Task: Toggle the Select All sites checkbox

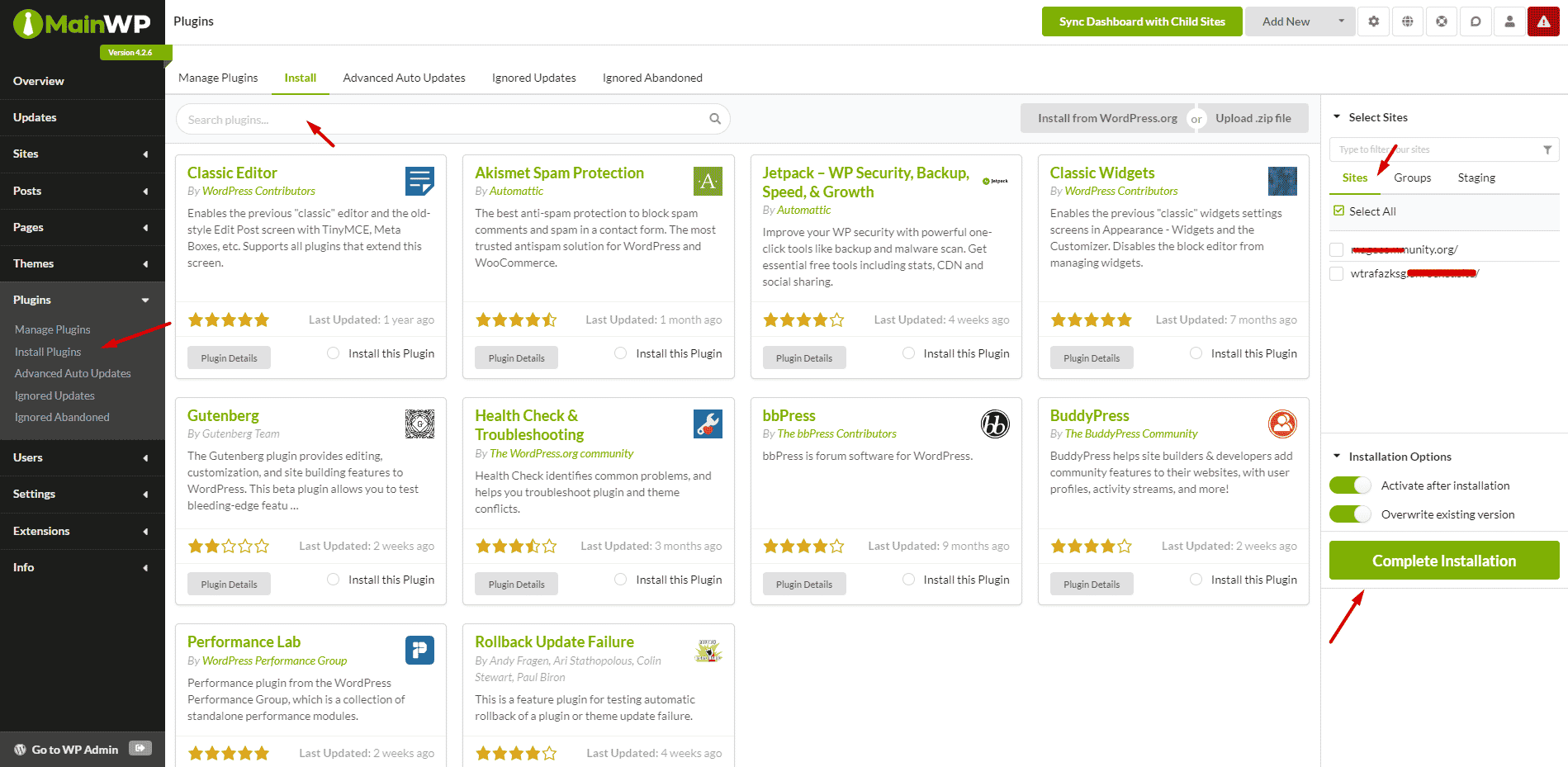Action: (x=1338, y=211)
